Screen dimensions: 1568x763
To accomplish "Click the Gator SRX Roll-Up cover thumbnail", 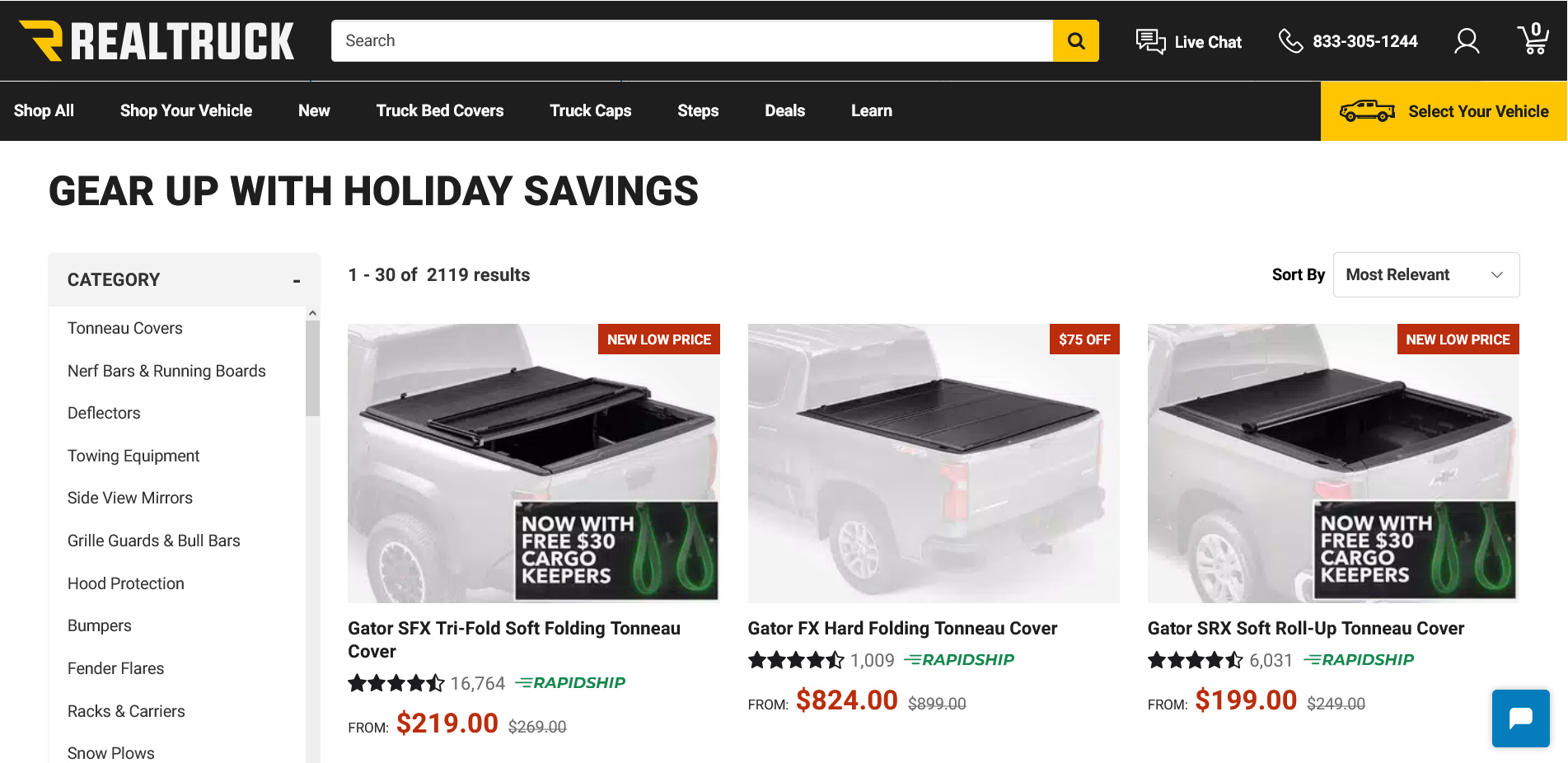I will [x=1332, y=463].
